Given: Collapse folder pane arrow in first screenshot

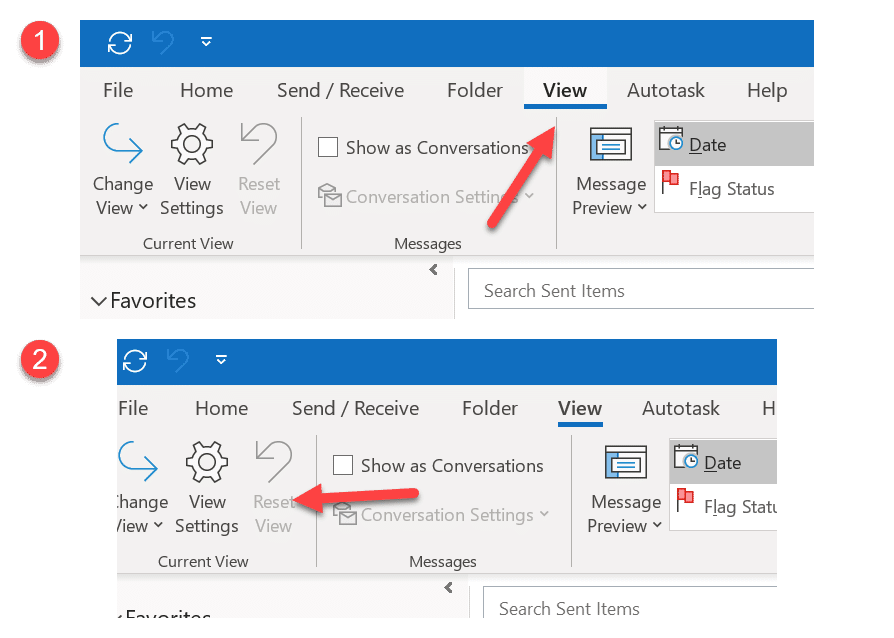Looking at the screenshot, I should point(434,270).
